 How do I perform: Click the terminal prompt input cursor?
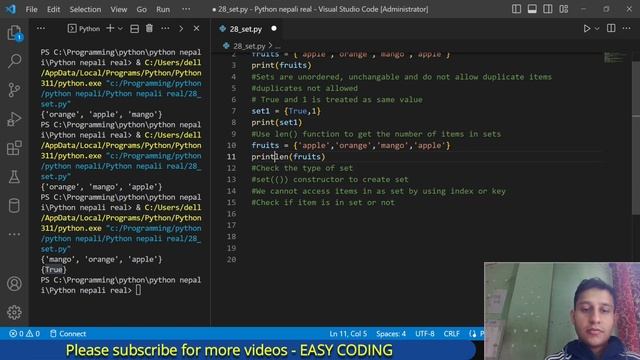coord(138,290)
